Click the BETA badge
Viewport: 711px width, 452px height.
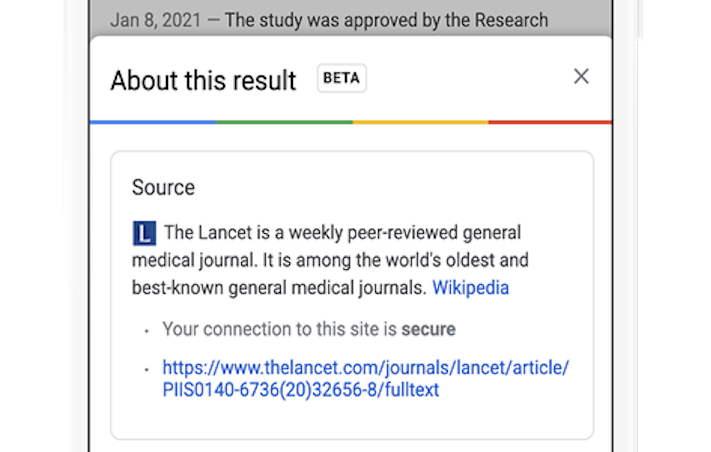point(341,78)
